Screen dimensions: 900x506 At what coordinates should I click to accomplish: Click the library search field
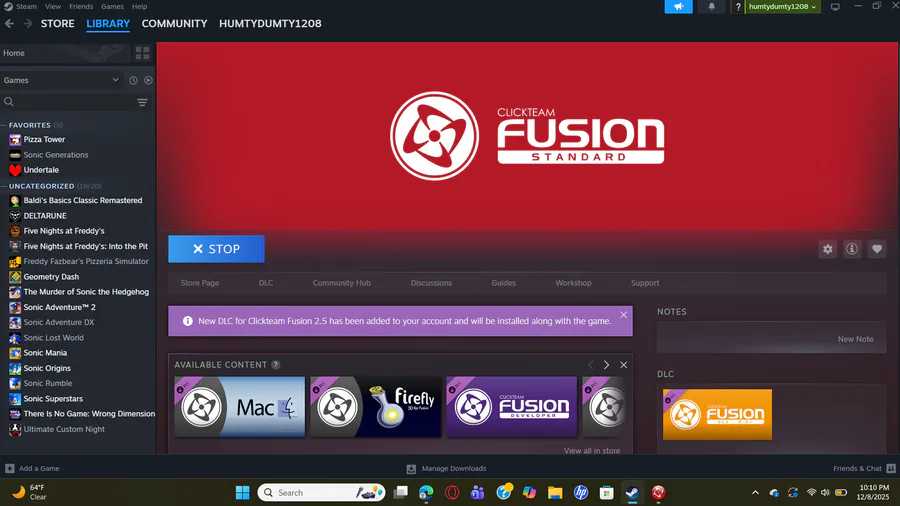(x=73, y=102)
